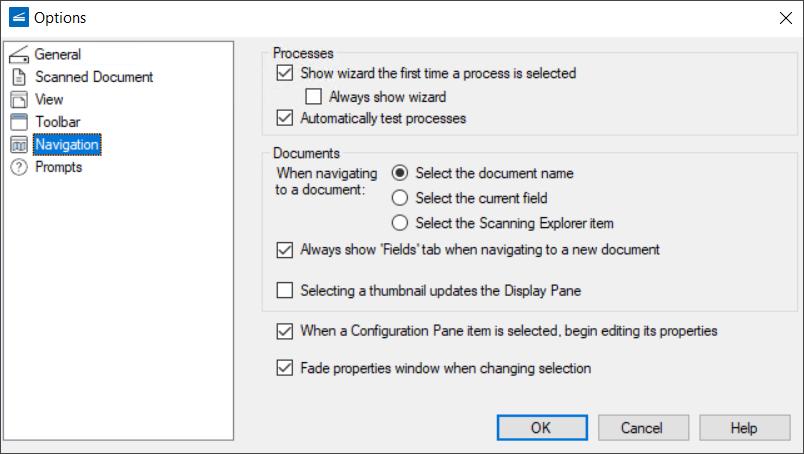Enable Selecting a thumbnail updates Display Pane
The width and height of the screenshot is (804, 454).
[x=284, y=291]
